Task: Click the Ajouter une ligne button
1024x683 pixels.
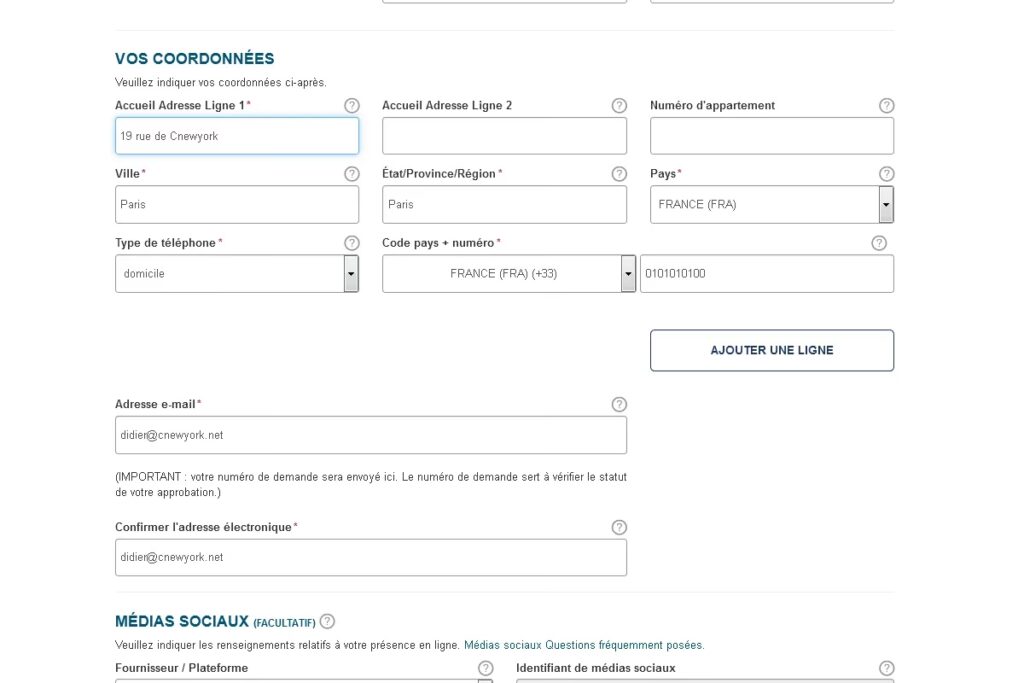Action: 771,350
